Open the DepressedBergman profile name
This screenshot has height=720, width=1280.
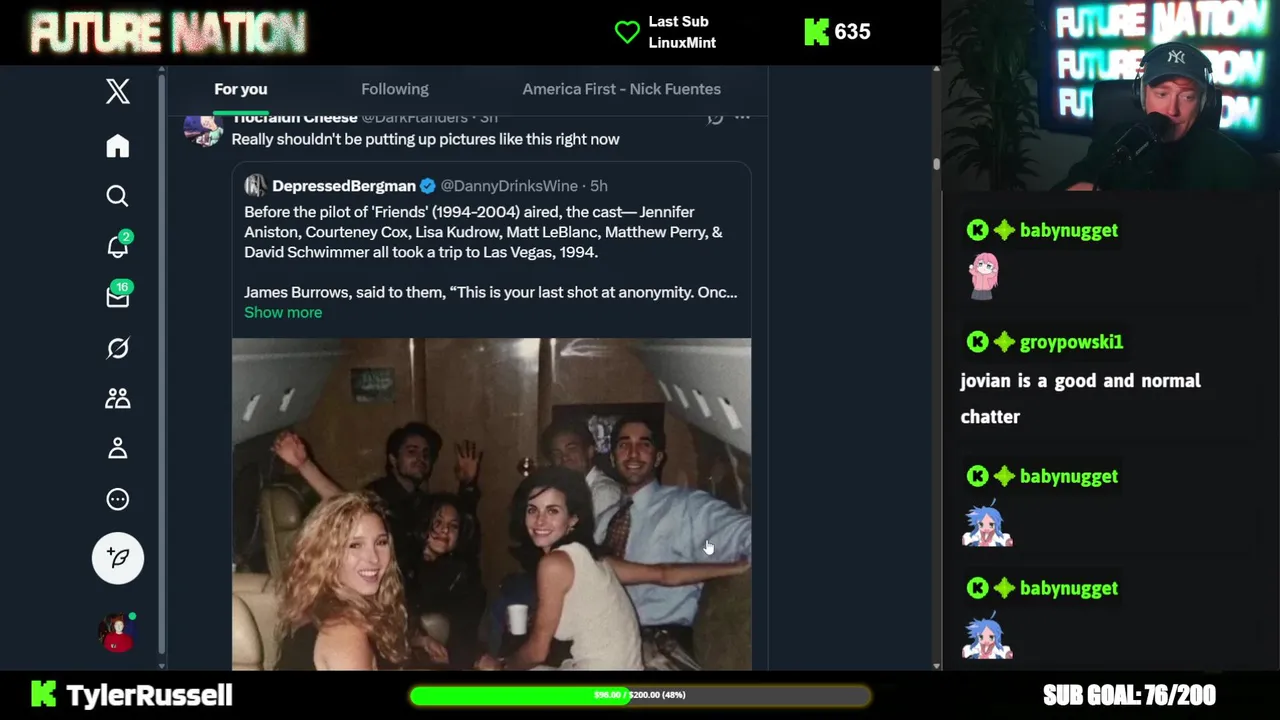[x=343, y=186]
